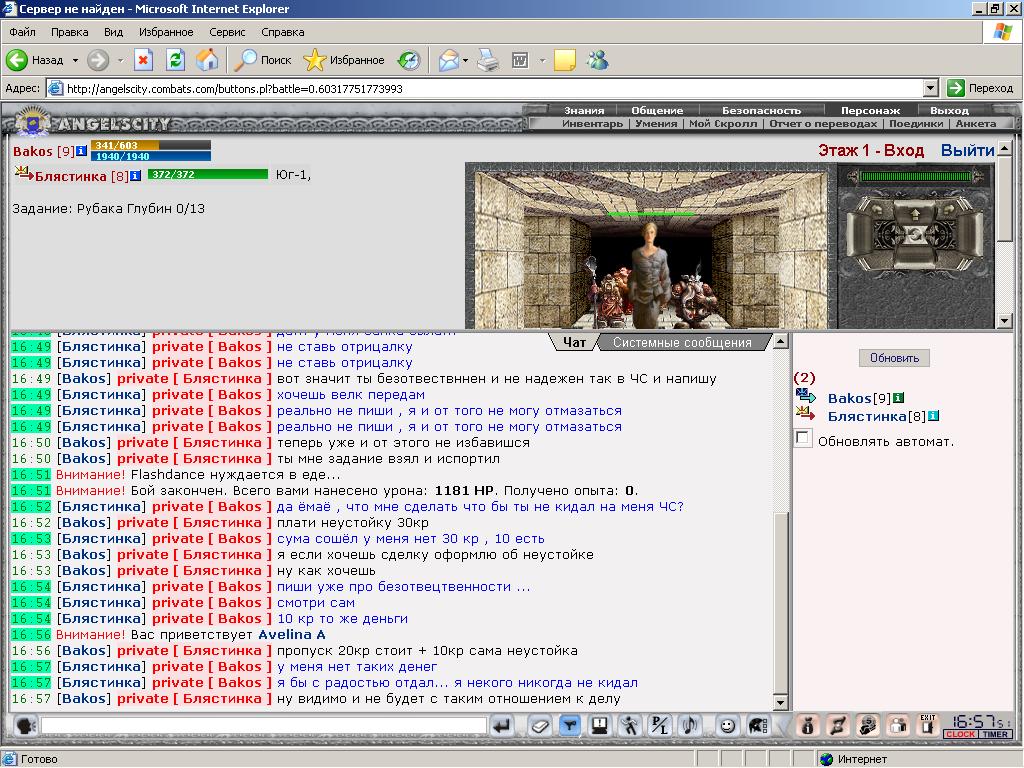Toggle the Обновлять автомат. checkbox
This screenshot has height=768, width=1024.
803,438
